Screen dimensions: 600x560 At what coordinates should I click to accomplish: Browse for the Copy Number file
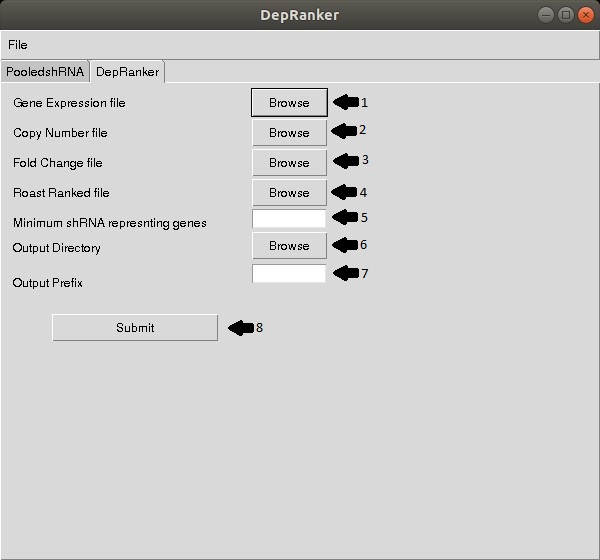coord(289,132)
